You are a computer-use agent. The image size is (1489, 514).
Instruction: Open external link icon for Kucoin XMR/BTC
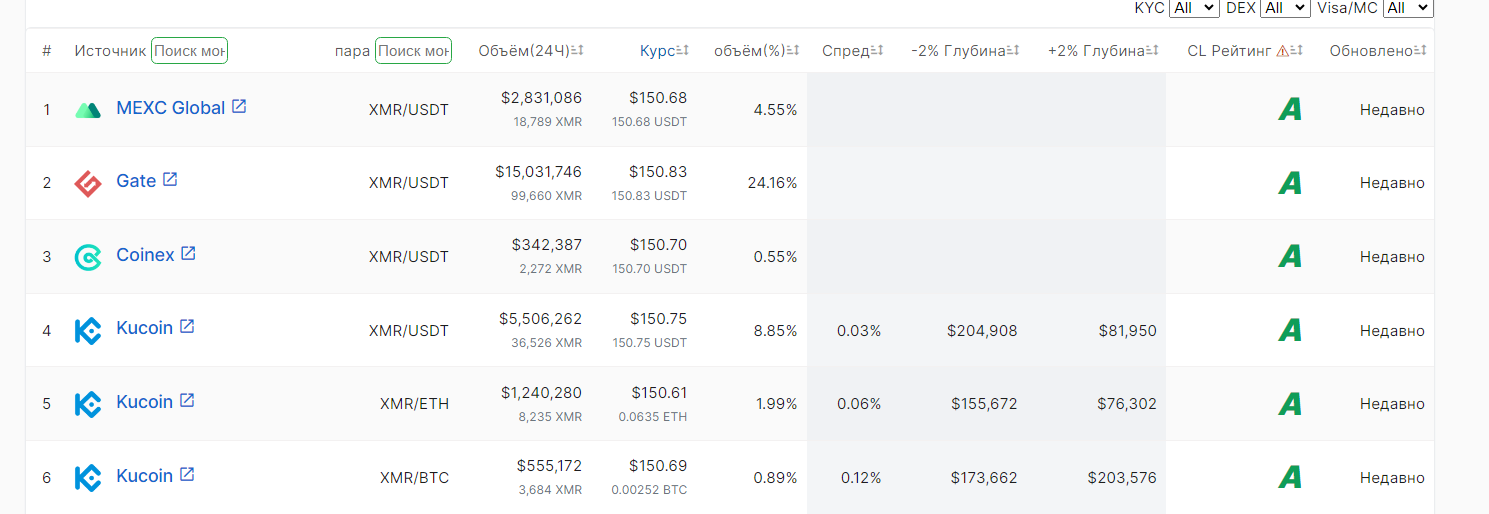pos(186,474)
